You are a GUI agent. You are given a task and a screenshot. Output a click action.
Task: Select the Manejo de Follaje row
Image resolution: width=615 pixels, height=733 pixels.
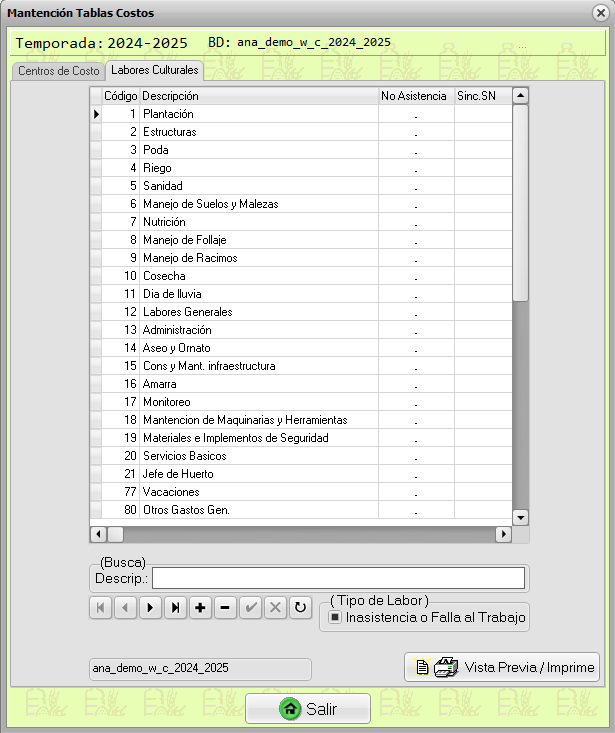(x=301, y=240)
